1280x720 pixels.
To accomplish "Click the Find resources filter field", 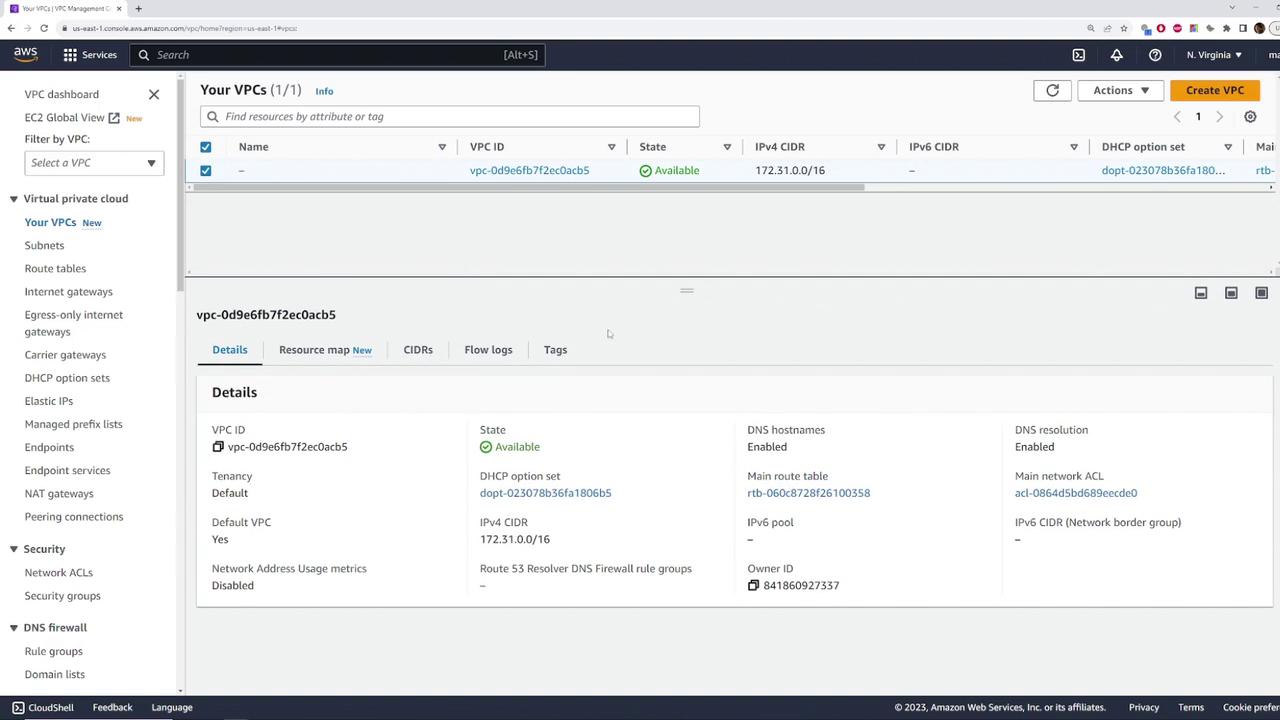I will (450, 117).
